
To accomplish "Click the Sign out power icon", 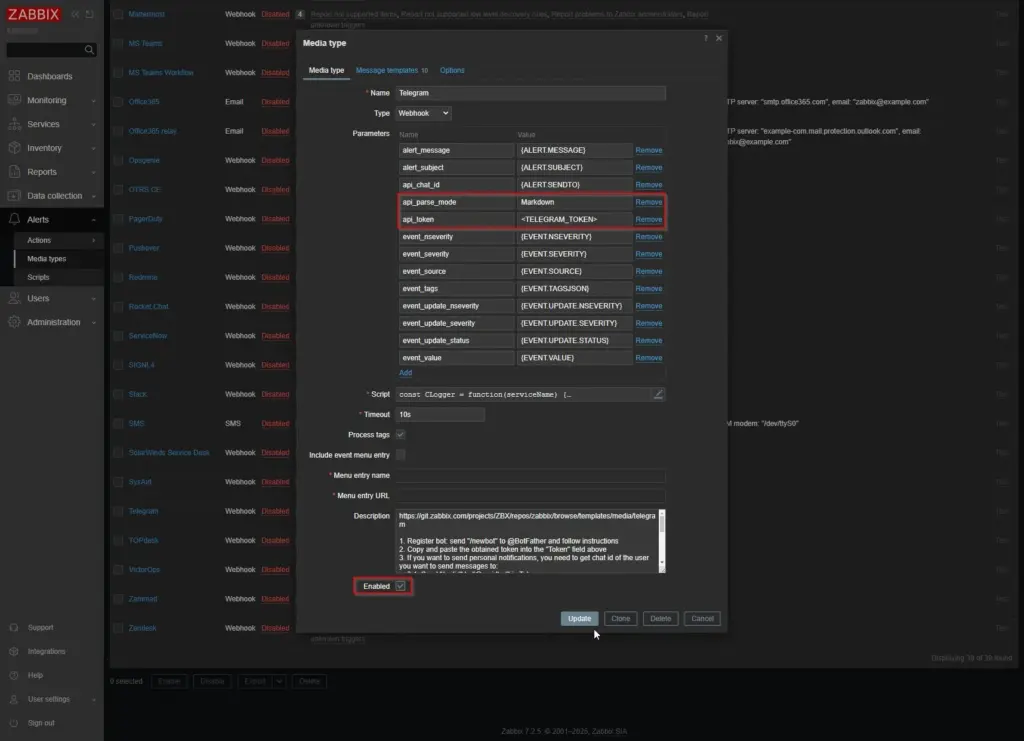I will point(14,723).
